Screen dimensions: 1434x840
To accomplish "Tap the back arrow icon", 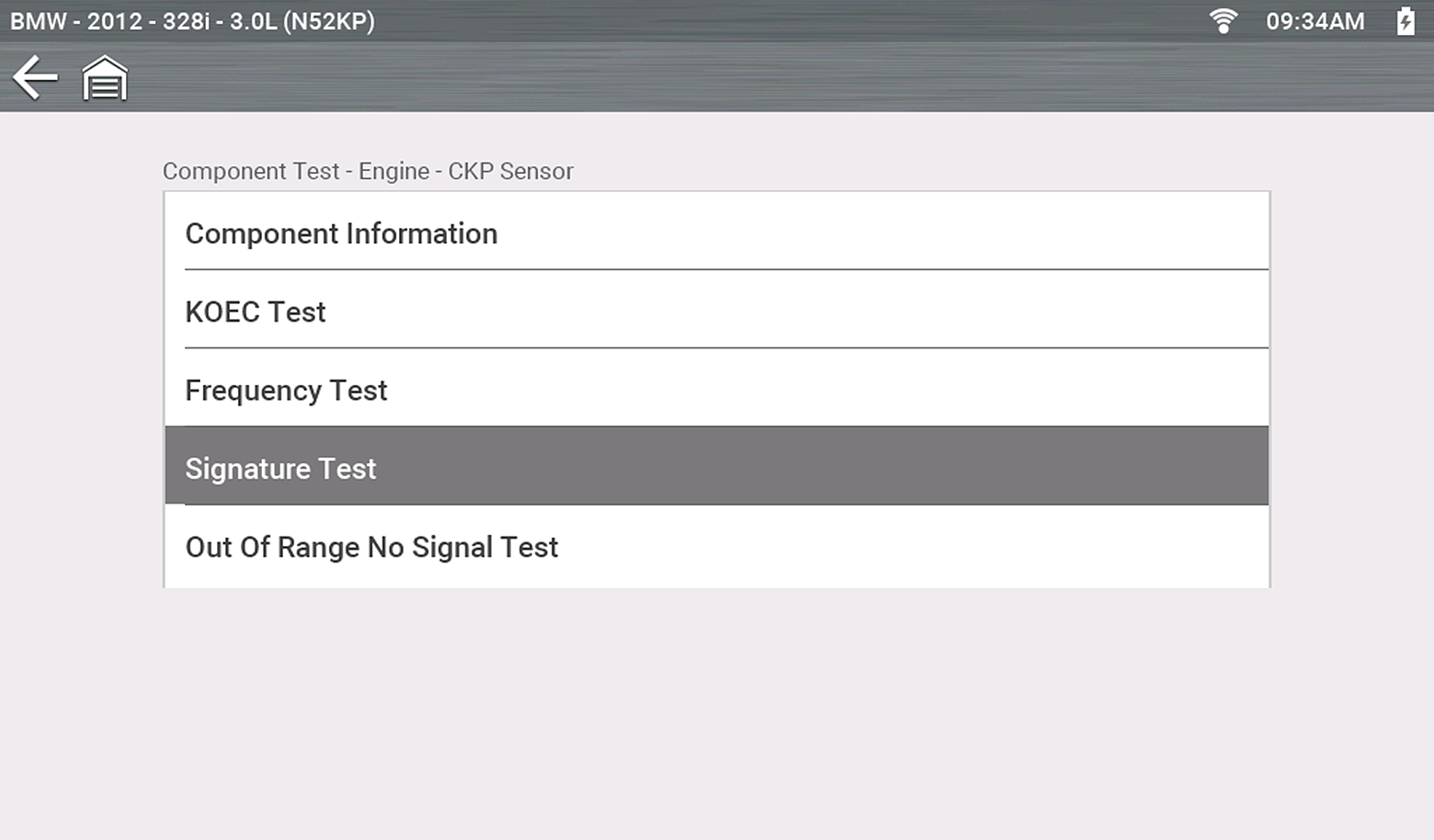I will click(x=35, y=77).
